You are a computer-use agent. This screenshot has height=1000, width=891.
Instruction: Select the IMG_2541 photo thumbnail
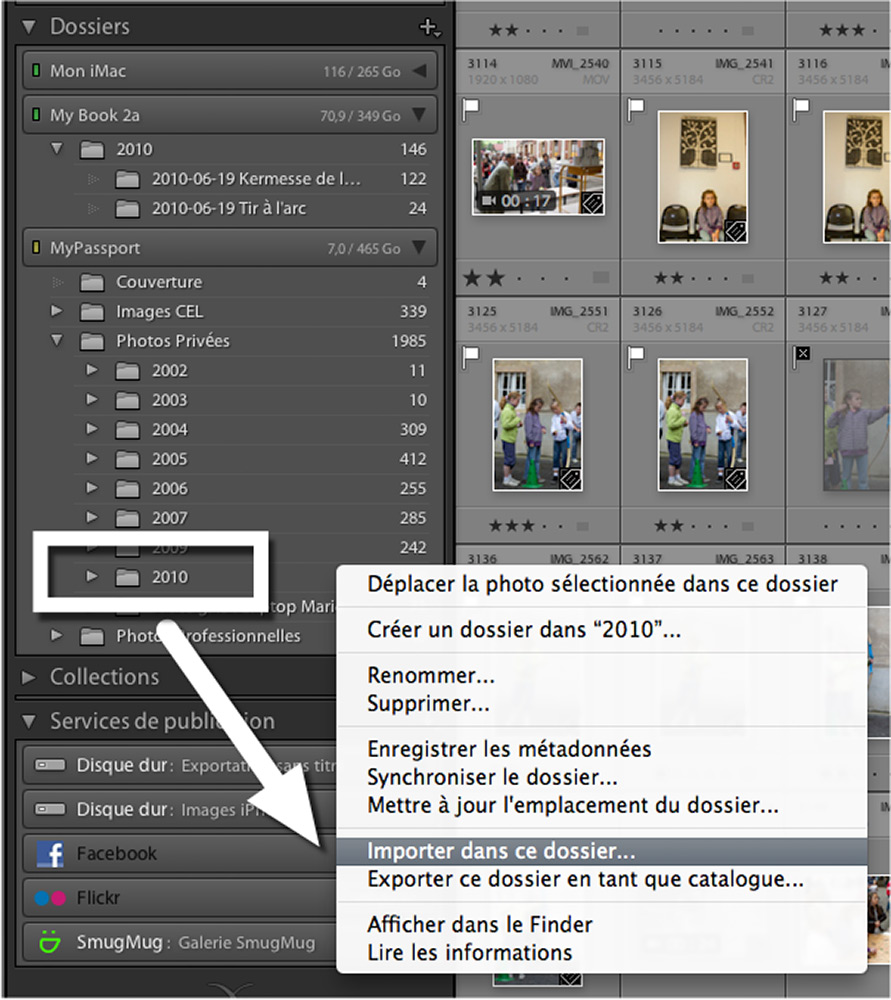tap(703, 177)
